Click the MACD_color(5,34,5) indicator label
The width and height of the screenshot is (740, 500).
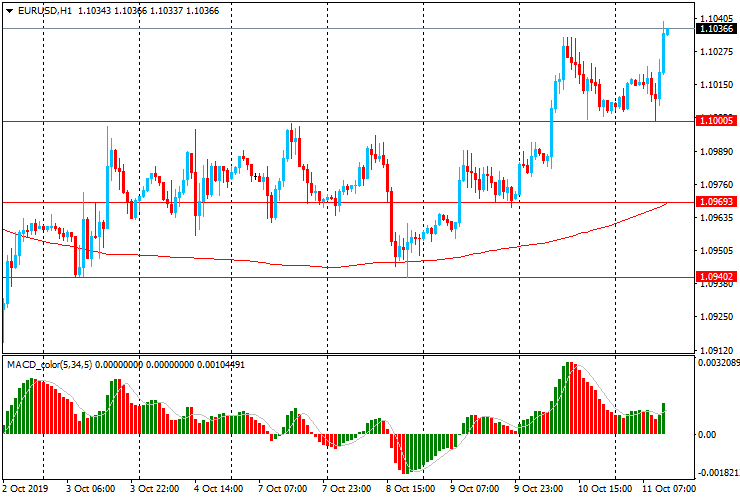click(50, 364)
